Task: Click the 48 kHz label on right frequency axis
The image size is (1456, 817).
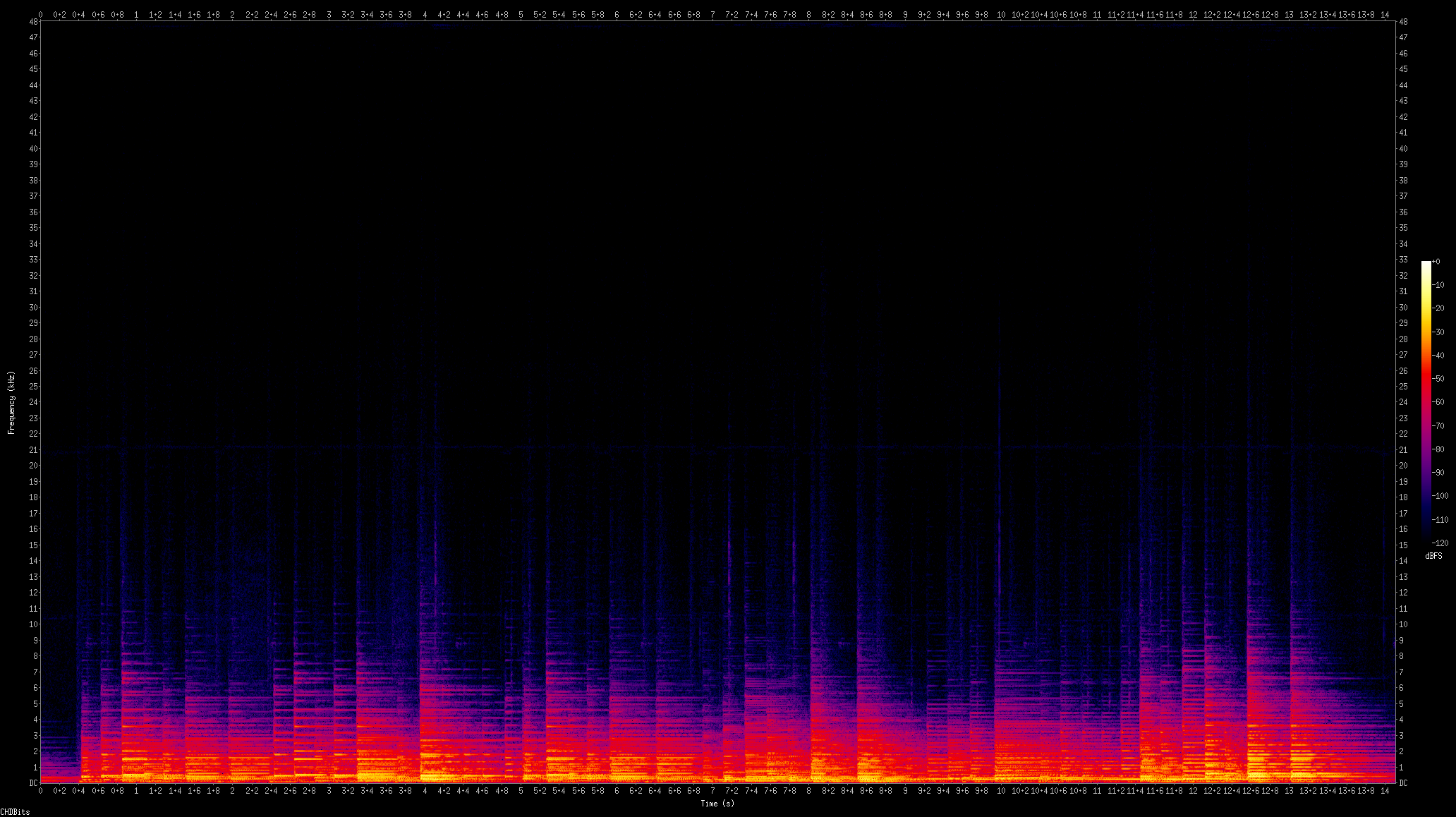Action: click(x=1403, y=22)
